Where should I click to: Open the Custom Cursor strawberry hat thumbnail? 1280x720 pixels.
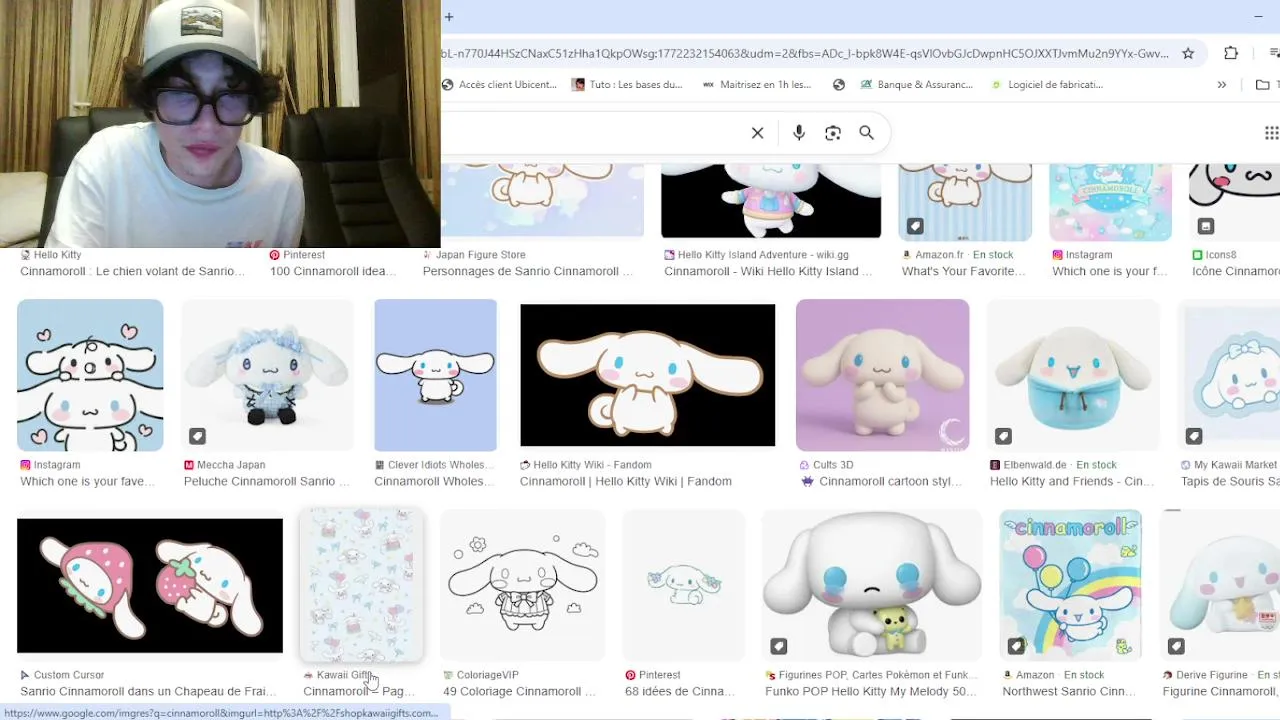pyautogui.click(x=150, y=585)
